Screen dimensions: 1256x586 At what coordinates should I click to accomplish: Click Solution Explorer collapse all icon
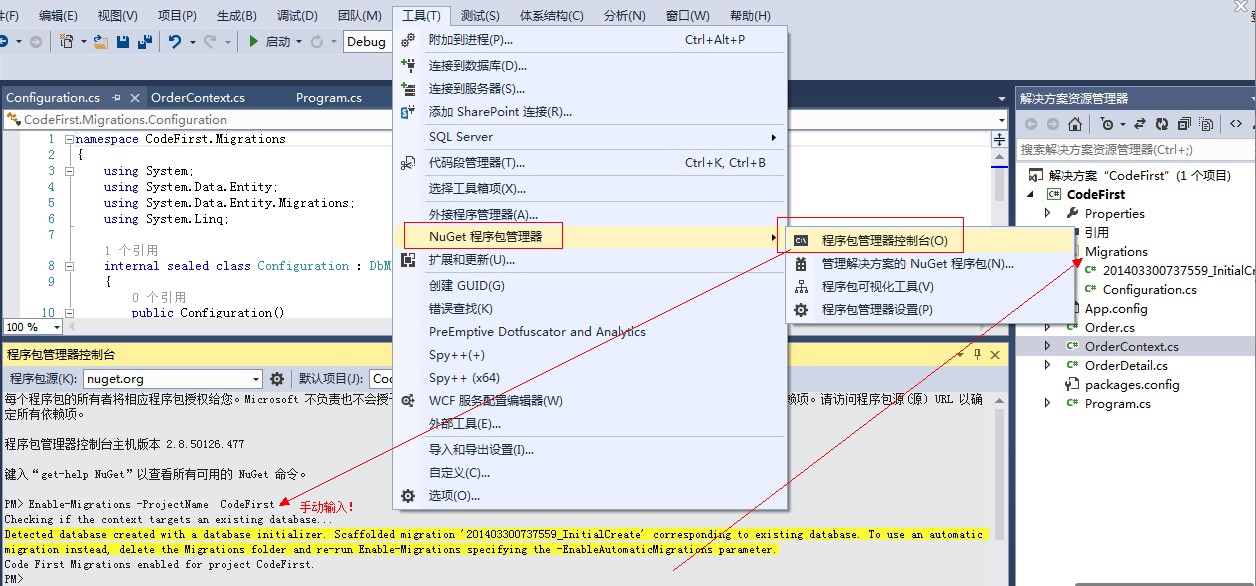(x=1184, y=124)
